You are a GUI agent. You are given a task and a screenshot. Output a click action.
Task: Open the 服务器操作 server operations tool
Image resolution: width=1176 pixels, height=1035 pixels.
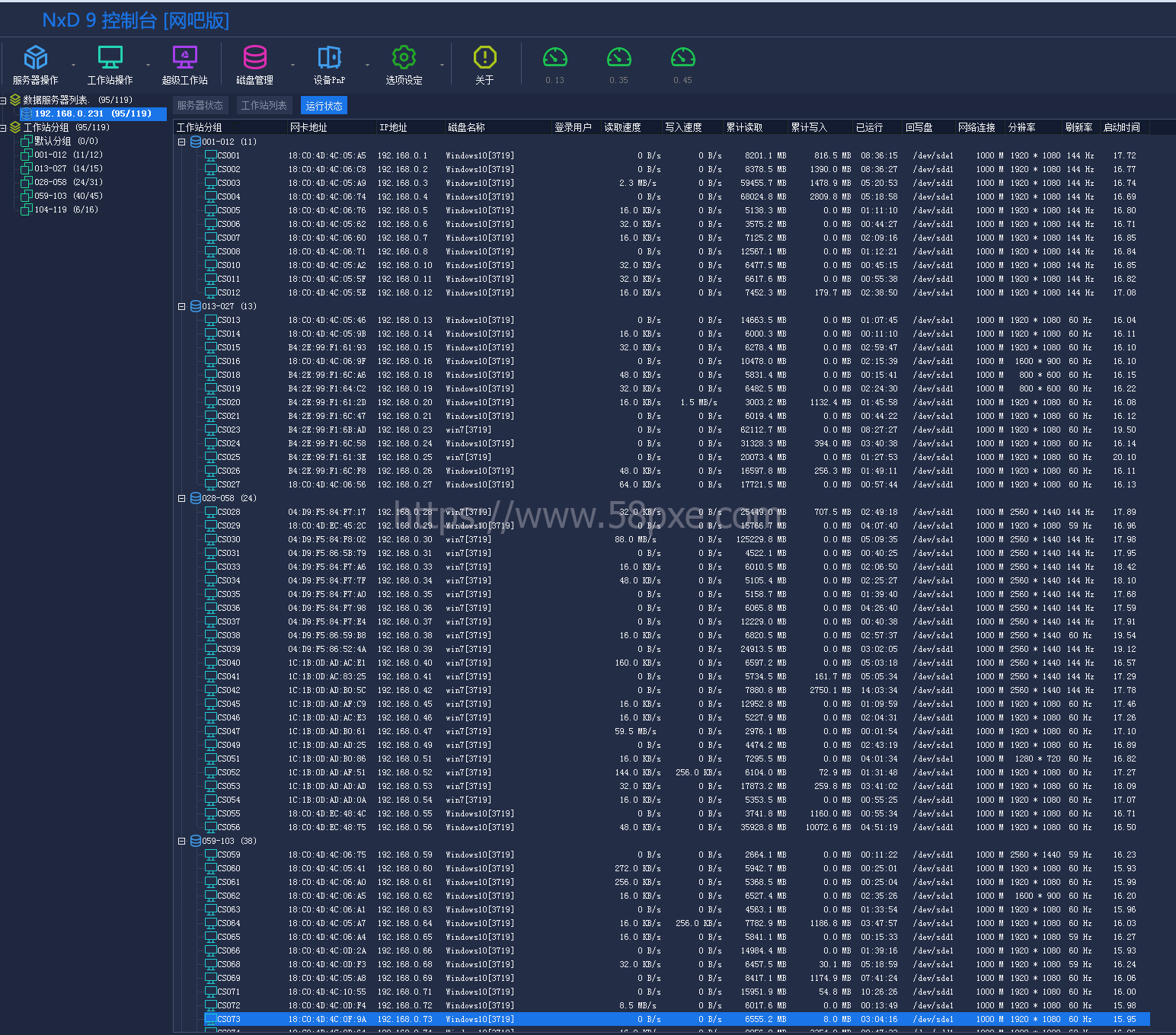tap(36, 64)
